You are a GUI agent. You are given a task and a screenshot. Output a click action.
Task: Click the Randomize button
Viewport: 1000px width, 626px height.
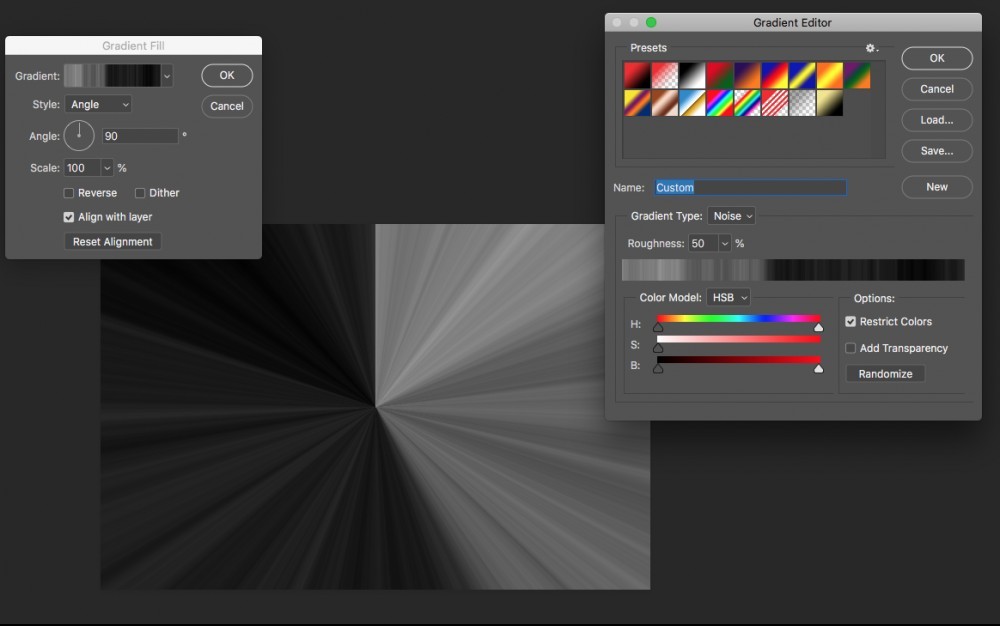point(885,374)
